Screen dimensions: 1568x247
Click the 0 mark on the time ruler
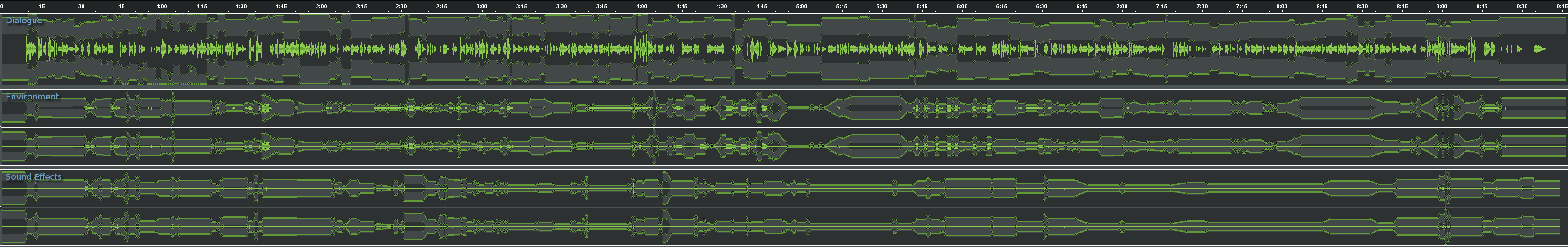(2, 7)
